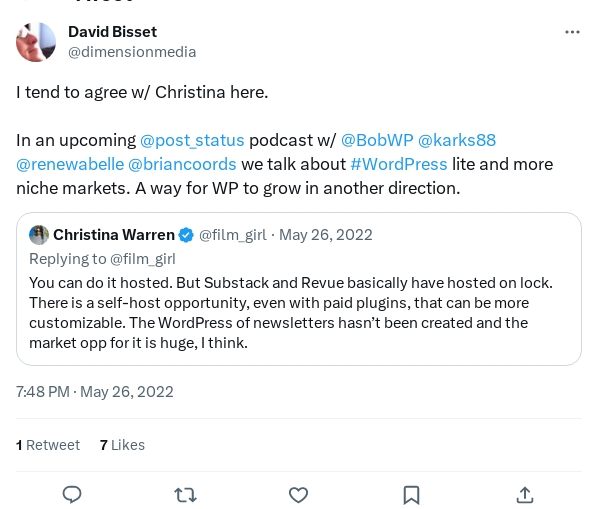The height and width of the screenshot is (509, 598).
Task: Open the @karks88 mention link
Action: coord(457,140)
